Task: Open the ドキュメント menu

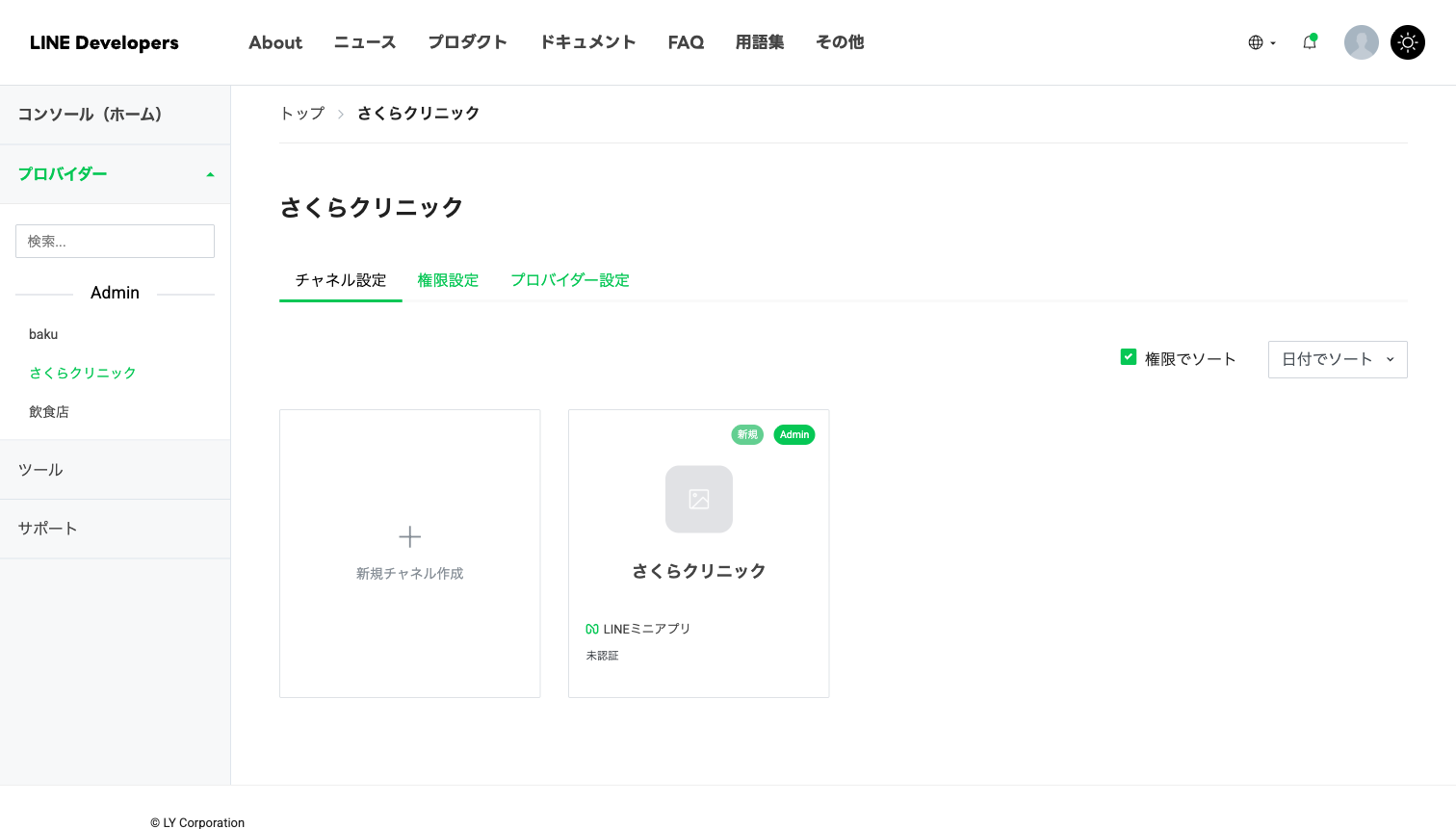Action: click(x=587, y=42)
